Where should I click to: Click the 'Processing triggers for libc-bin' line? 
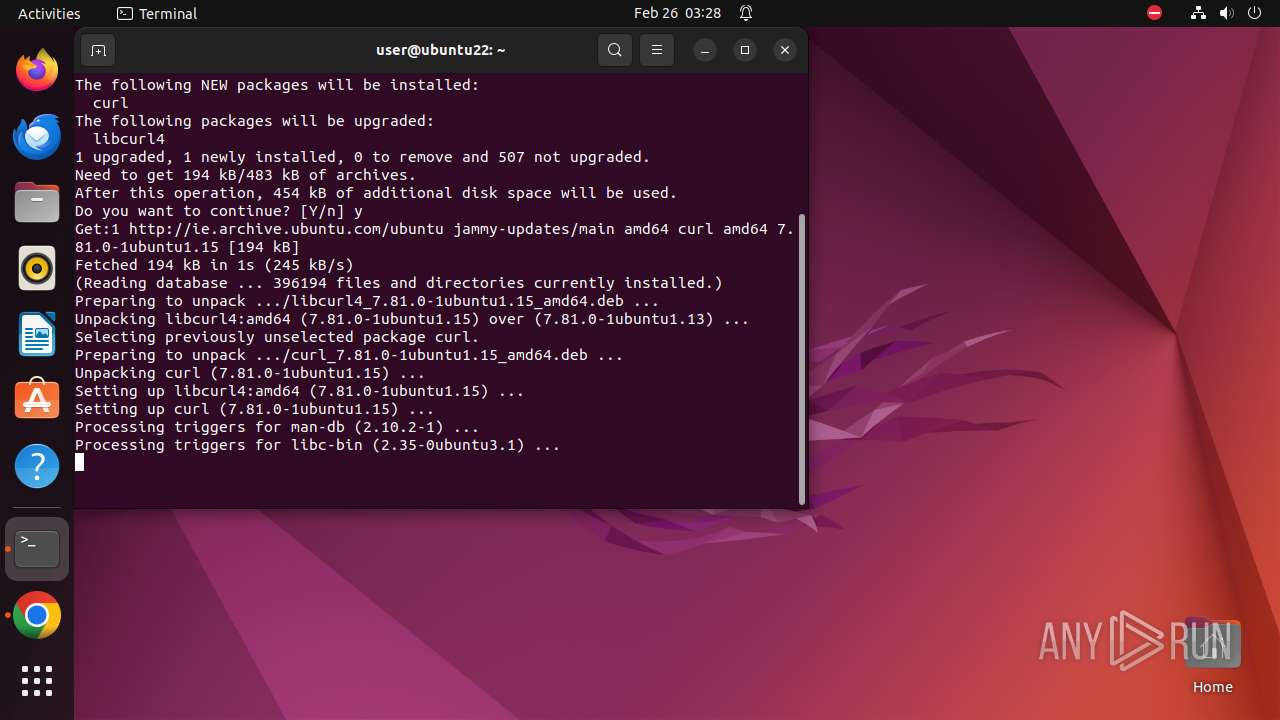[x=317, y=445]
